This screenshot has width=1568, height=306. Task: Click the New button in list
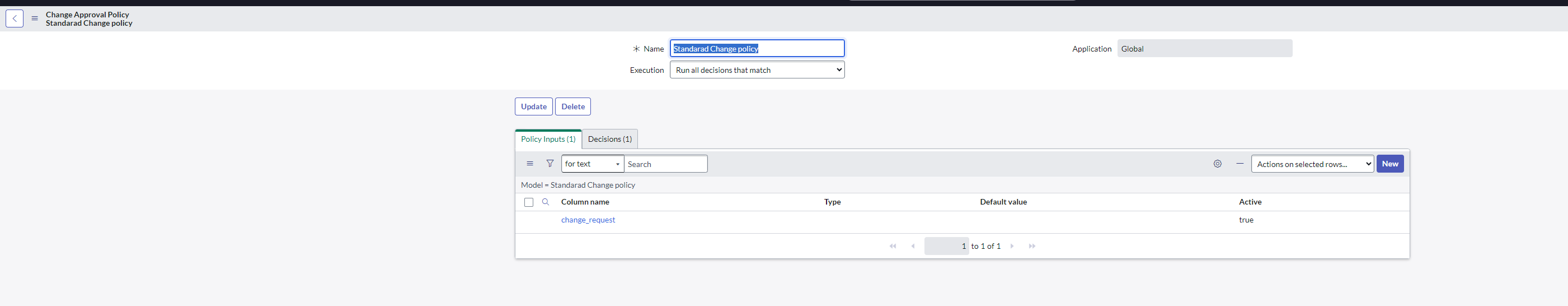pyautogui.click(x=1389, y=164)
